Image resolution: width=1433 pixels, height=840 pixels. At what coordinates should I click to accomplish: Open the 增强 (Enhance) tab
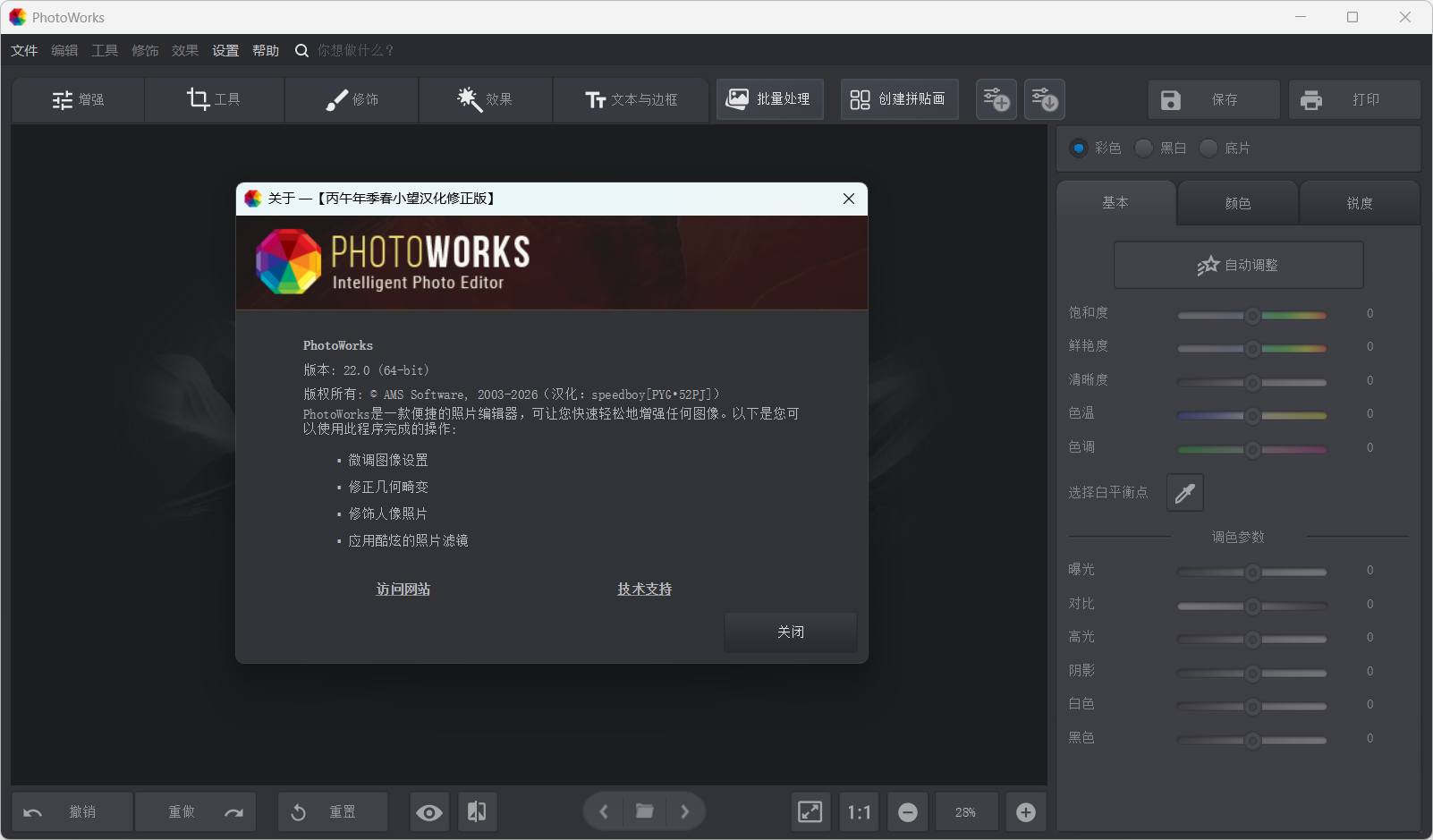[x=78, y=99]
